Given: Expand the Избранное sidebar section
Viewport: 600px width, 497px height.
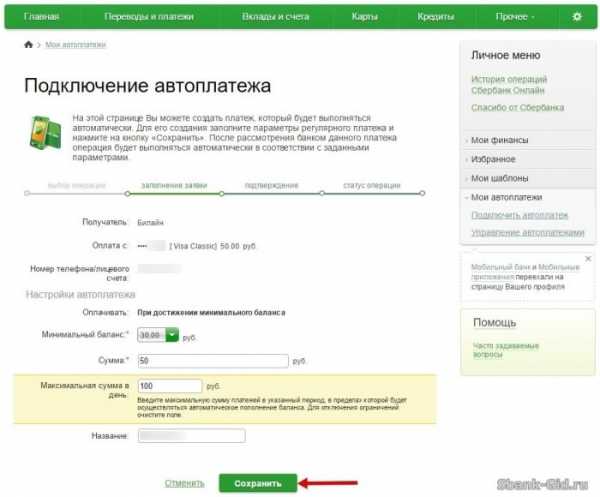Looking at the screenshot, I should [x=494, y=159].
